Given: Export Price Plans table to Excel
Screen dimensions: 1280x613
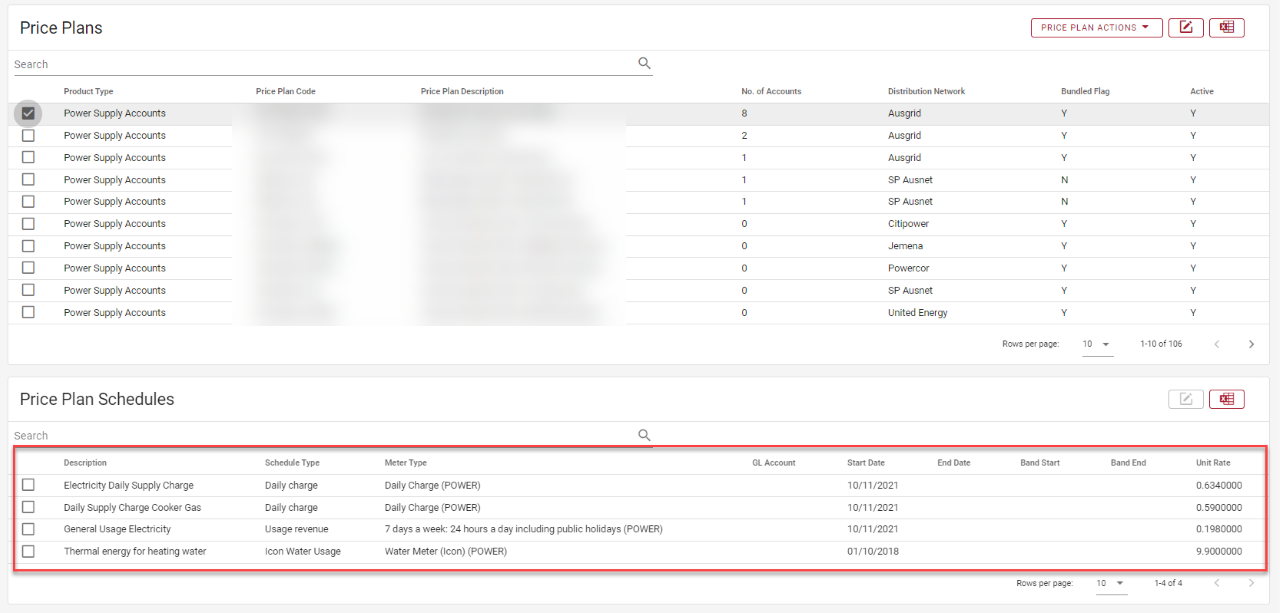Looking at the screenshot, I should 1226,28.
